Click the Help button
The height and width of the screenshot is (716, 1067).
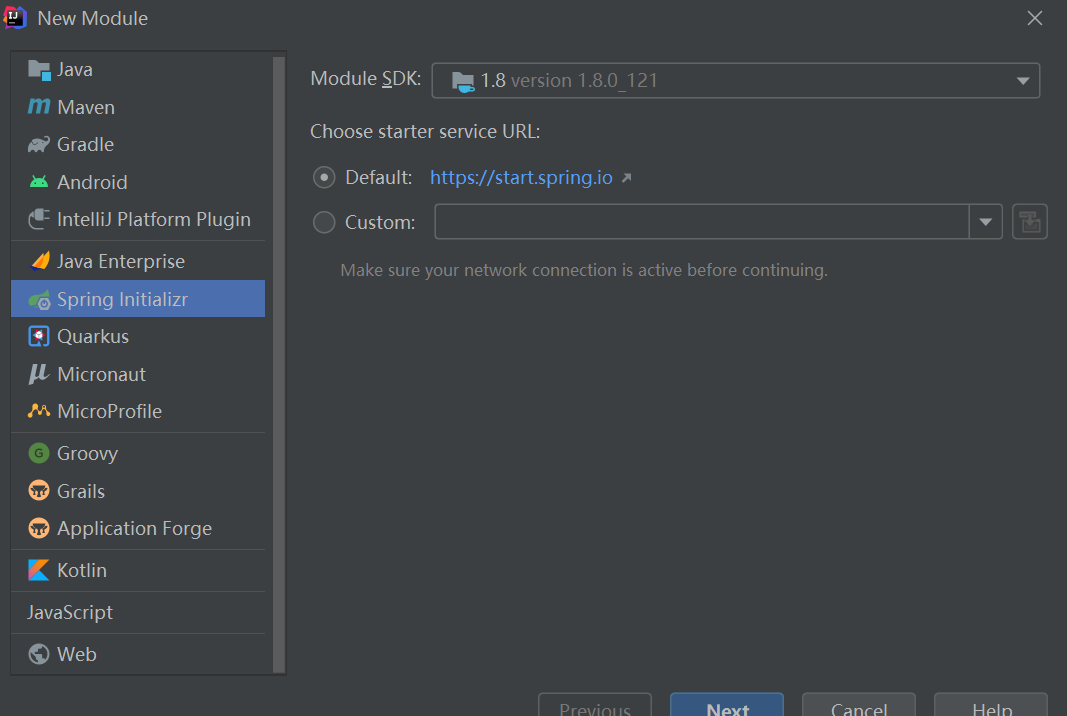(x=991, y=705)
